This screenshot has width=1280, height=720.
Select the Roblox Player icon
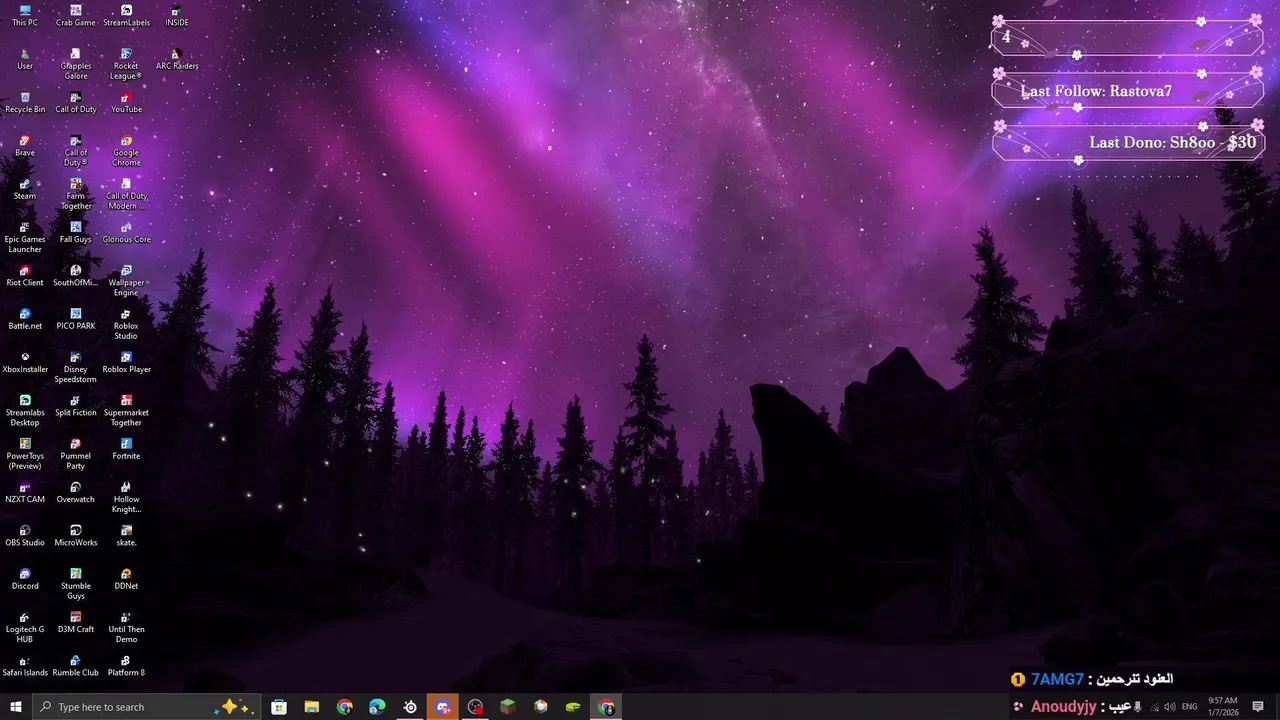pos(126,363)
